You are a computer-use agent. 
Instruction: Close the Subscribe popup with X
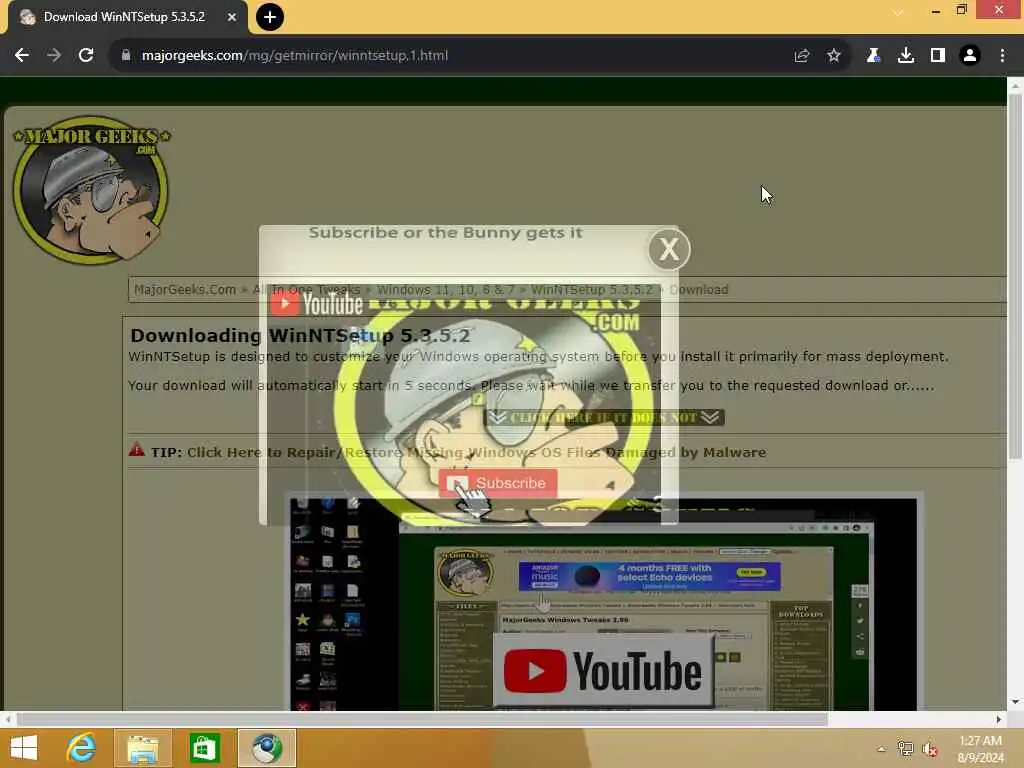tap(669, 249)
